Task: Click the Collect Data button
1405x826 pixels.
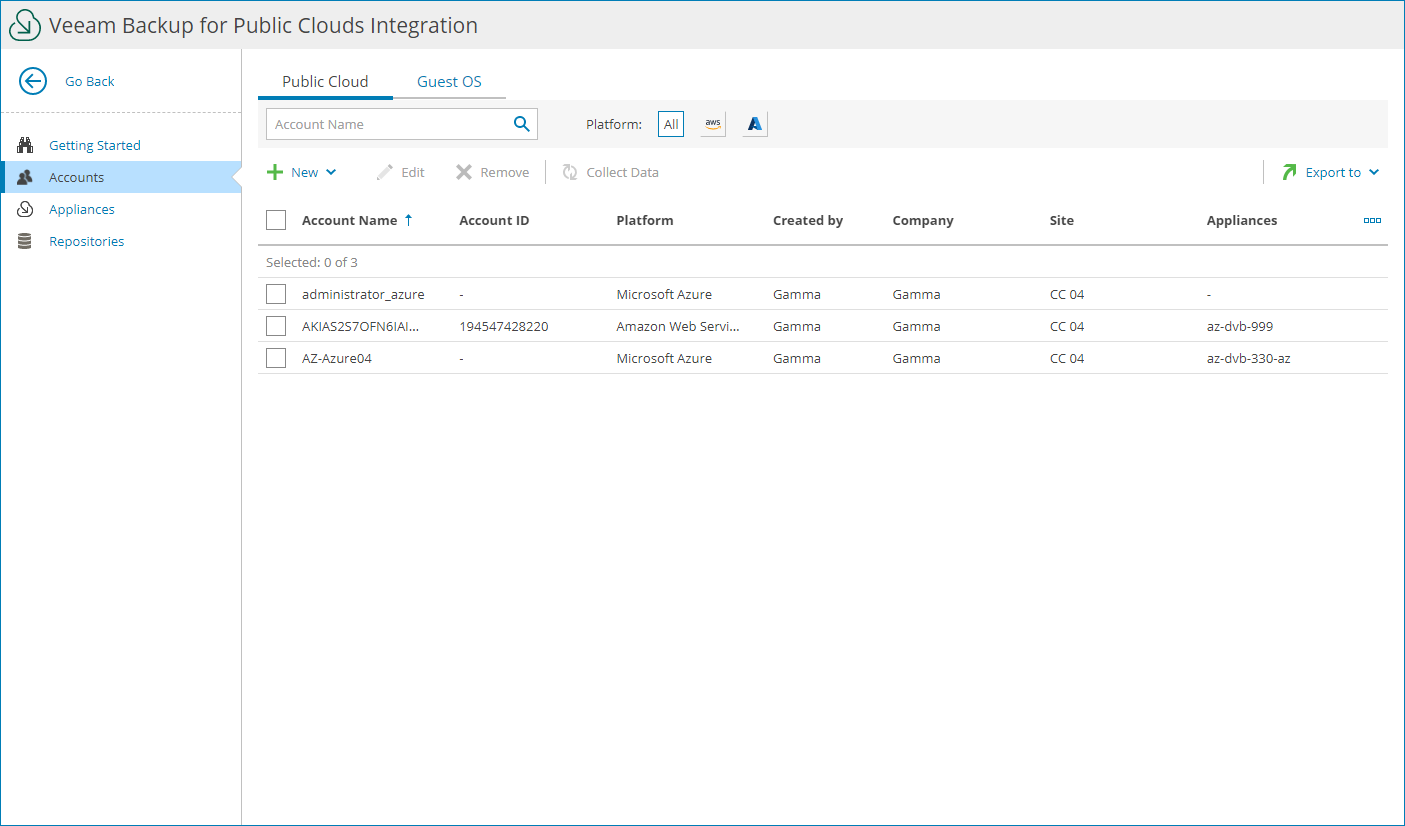Action: point(611,172)
